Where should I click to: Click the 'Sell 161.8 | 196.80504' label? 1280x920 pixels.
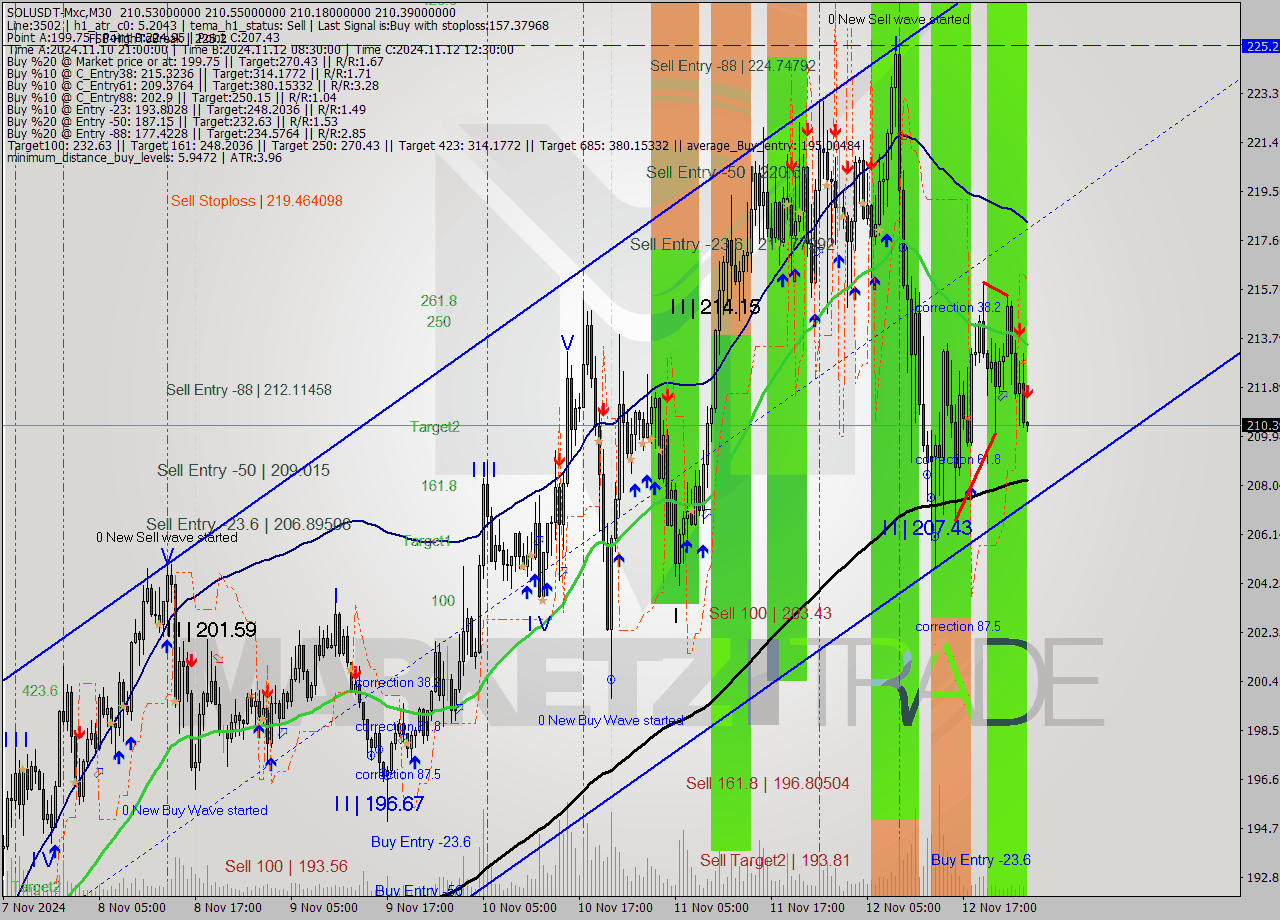(768, 783)
